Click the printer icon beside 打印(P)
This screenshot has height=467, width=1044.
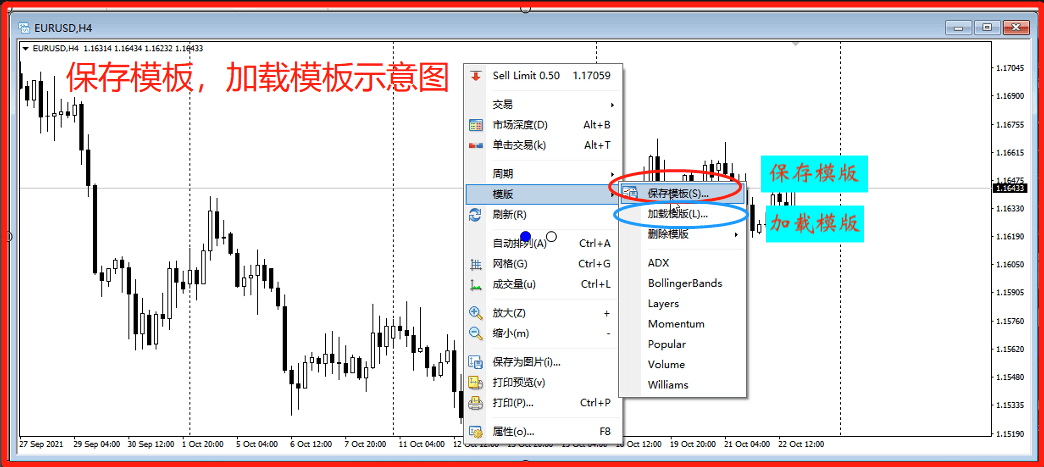[475, 403]
